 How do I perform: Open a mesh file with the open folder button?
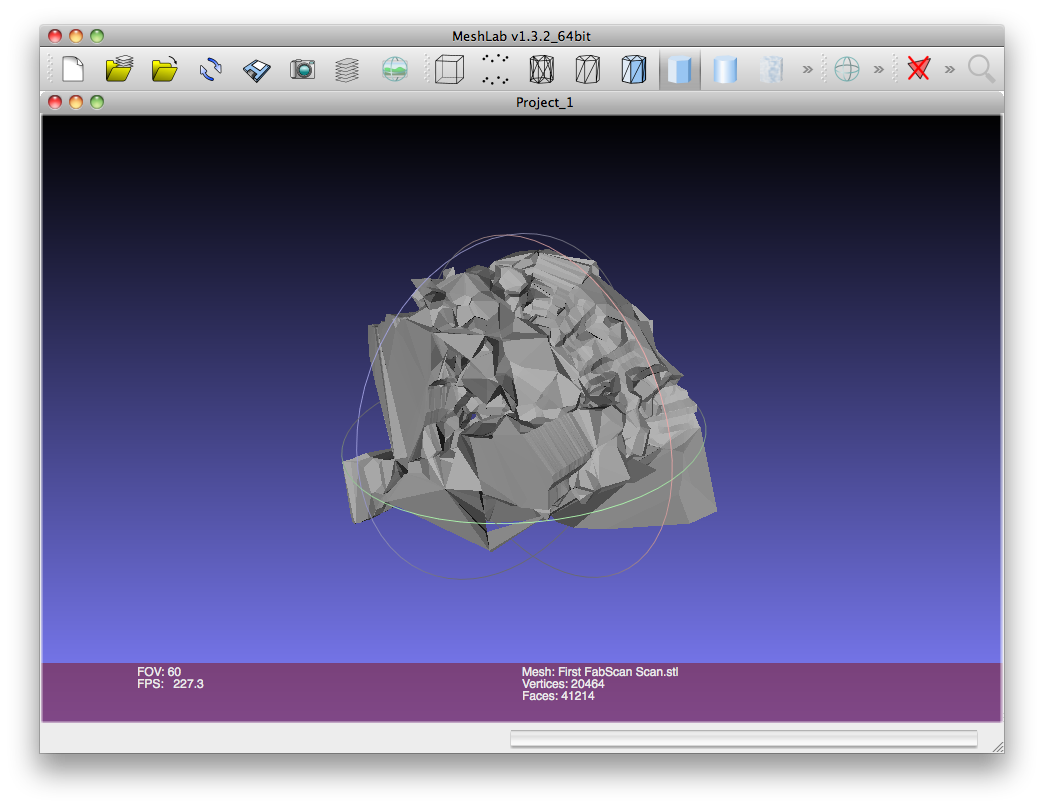coord(166,69)
